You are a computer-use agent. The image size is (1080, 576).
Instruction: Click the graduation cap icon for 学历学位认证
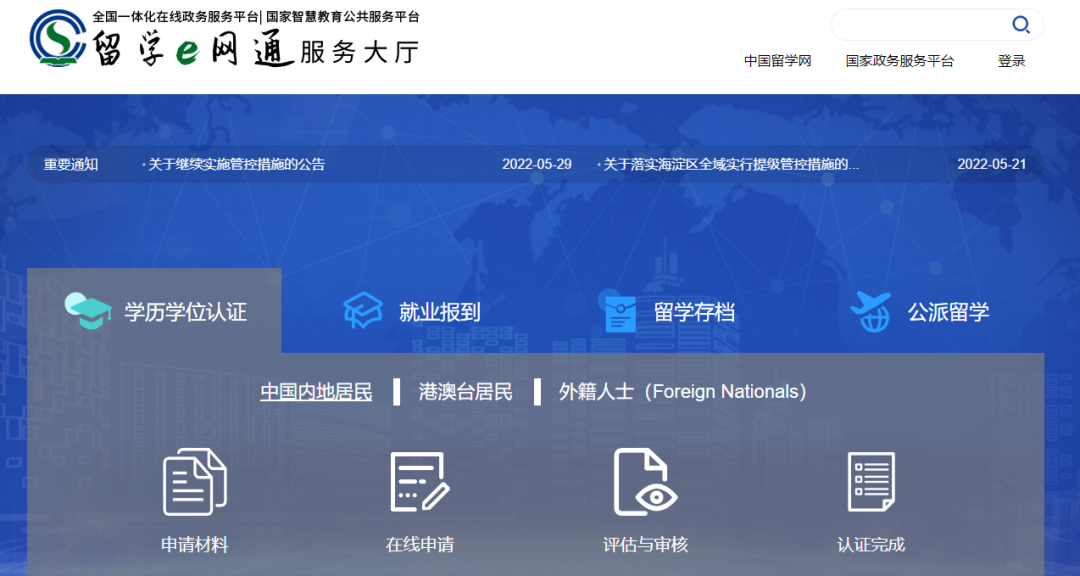click(88, 311)
